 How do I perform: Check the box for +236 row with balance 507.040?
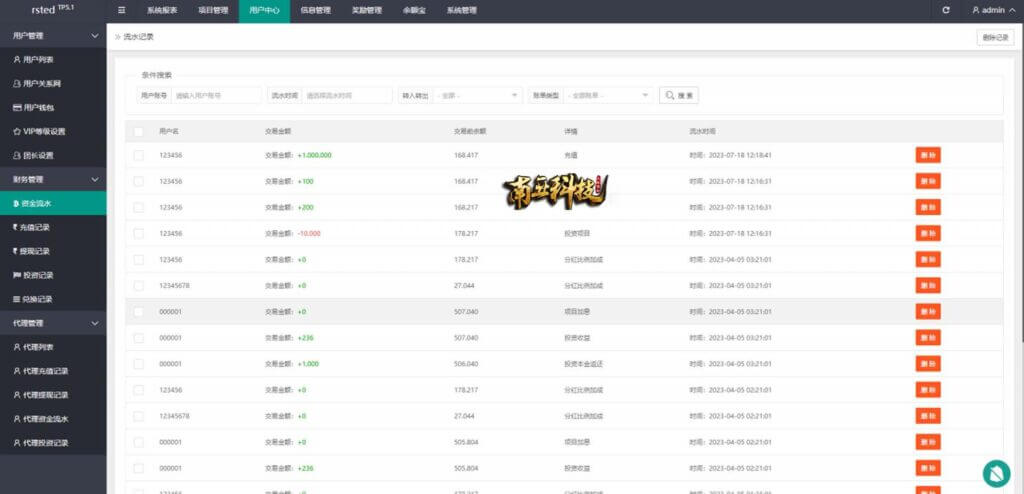pyautogui.click(x=138, y=338)
